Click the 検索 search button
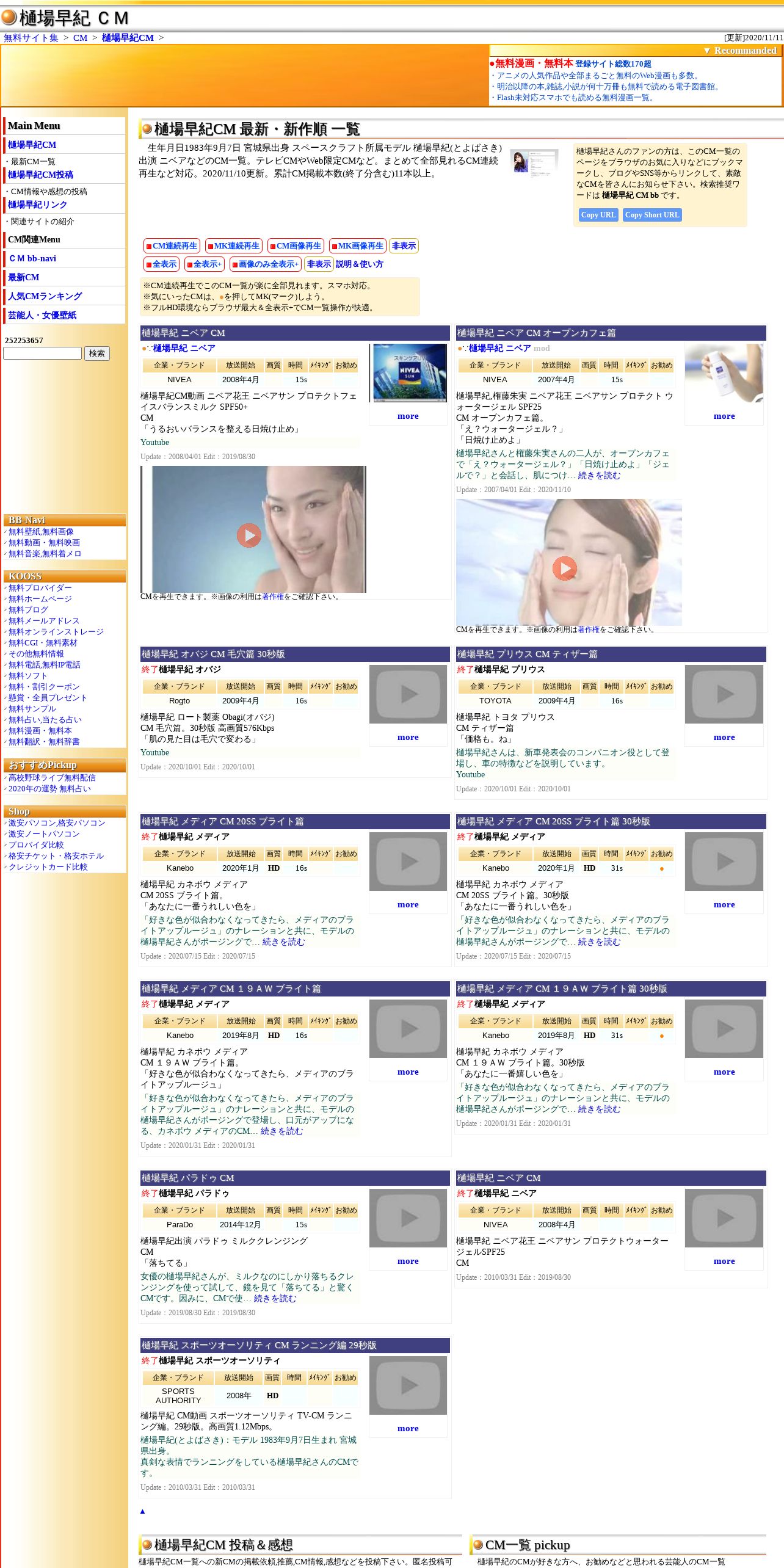 [96, 354]
